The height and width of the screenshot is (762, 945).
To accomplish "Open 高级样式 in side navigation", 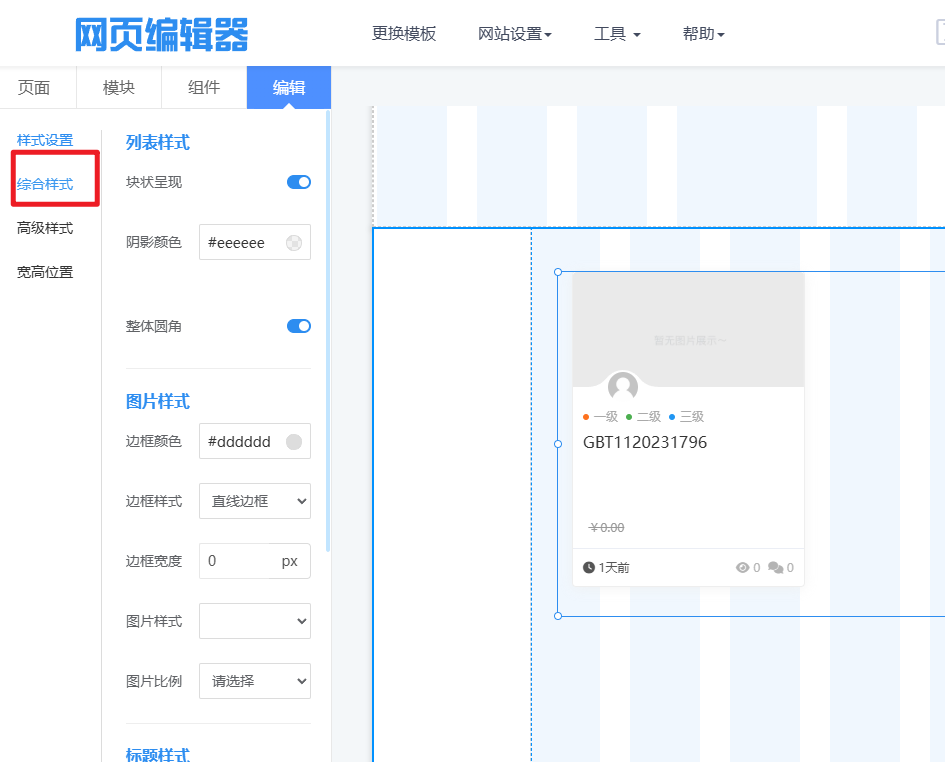I will [x=45, y=228].
